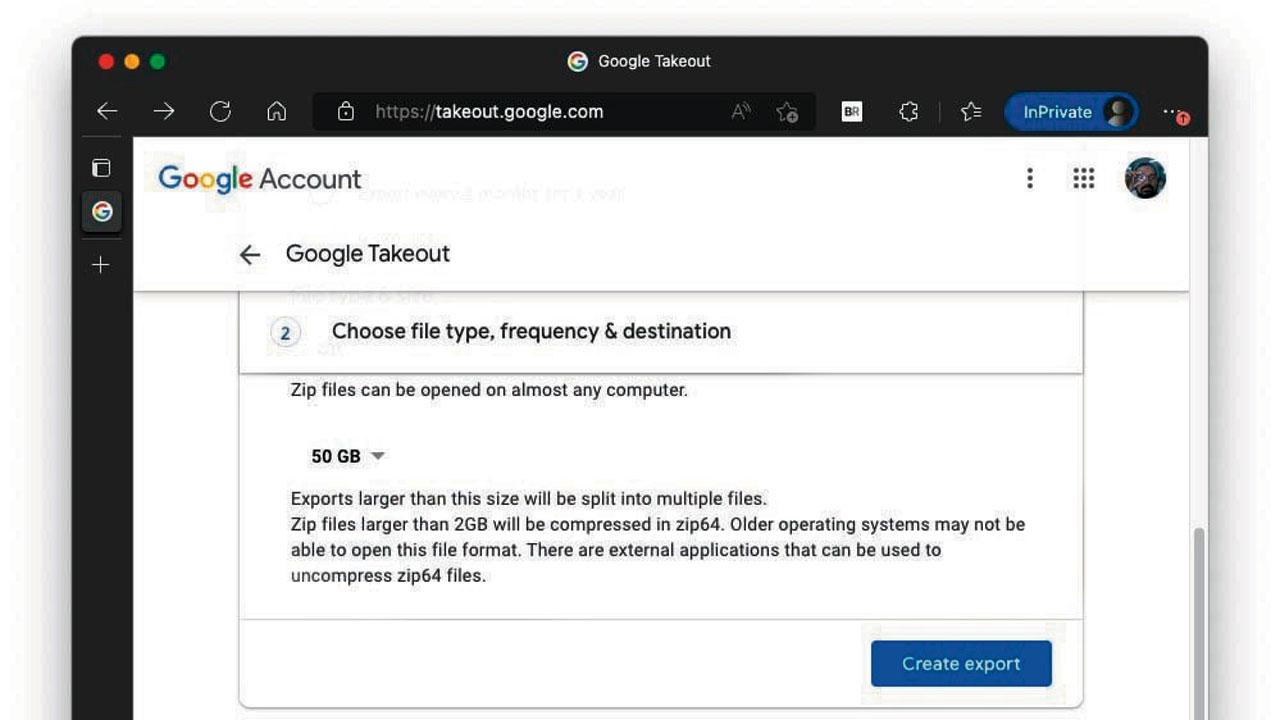Open the Google account profile picture
Image resolution: width=1280 pixels, height=720 pixels.
(1145, 179)
